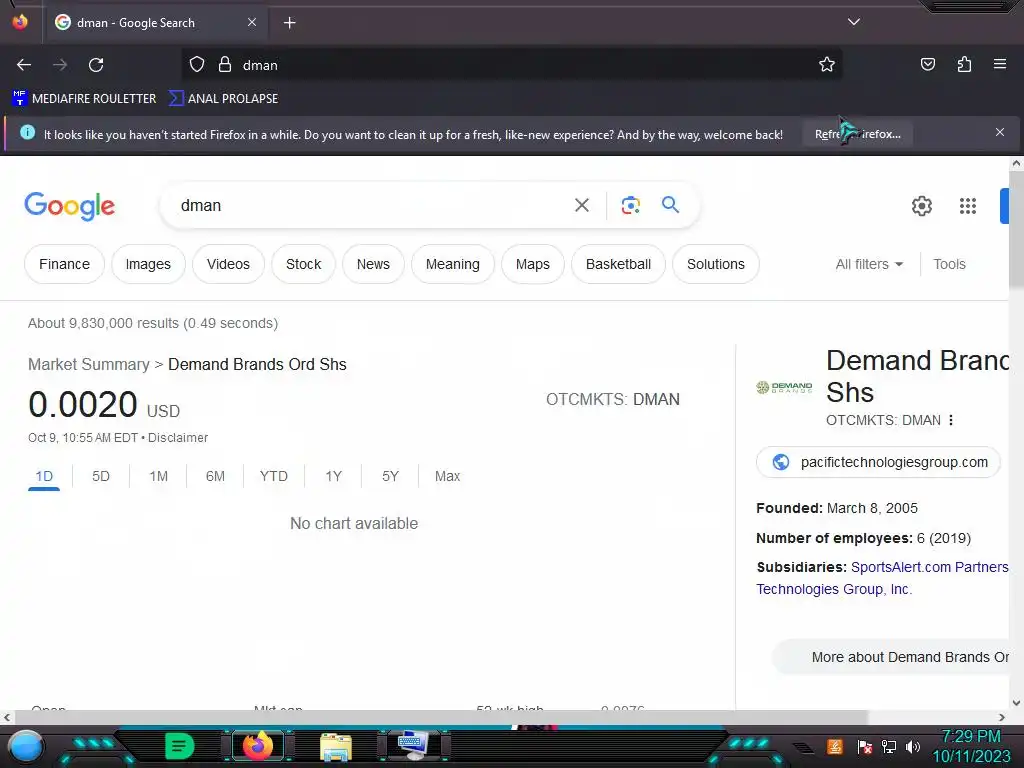Click More about Demand Brands button

891,657
